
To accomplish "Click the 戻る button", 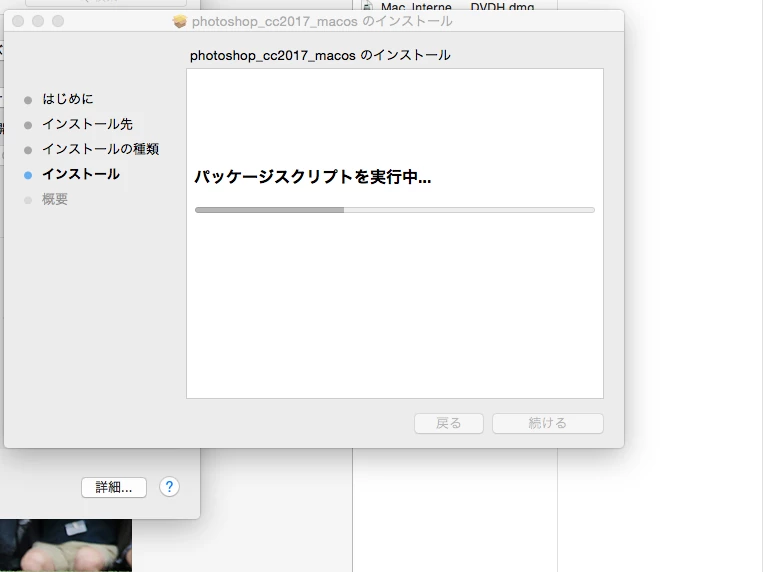I will click(x=449, y=423).
